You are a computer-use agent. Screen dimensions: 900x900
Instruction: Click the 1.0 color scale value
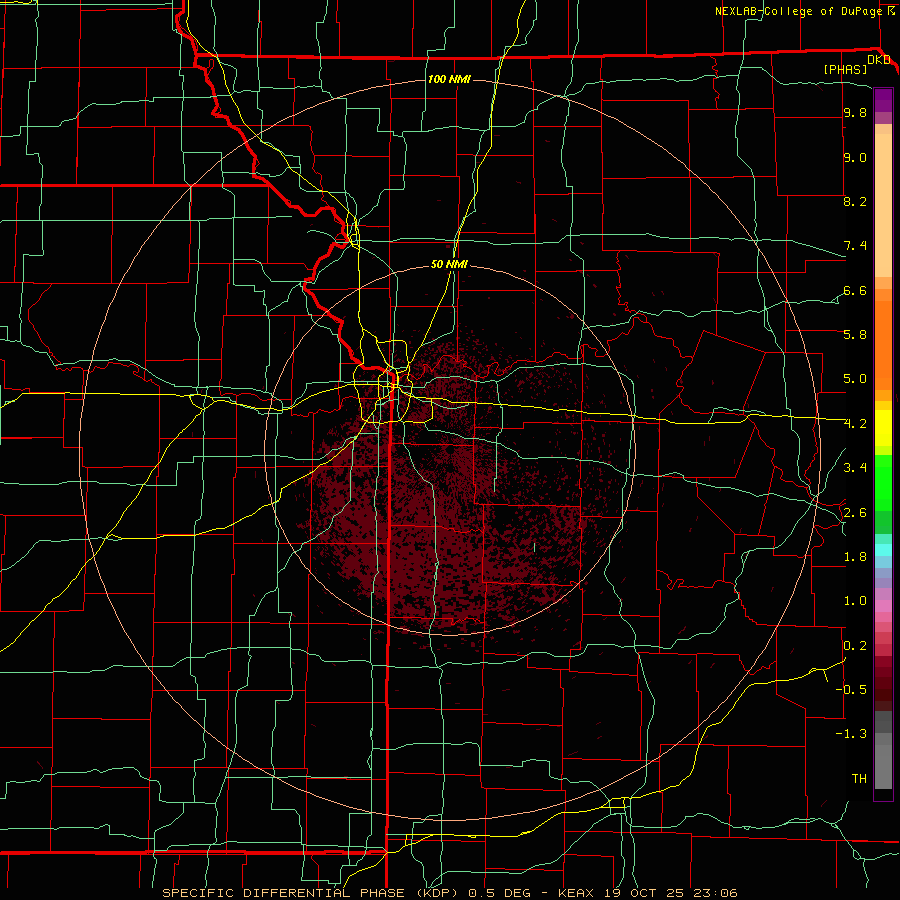click(855, 601)
